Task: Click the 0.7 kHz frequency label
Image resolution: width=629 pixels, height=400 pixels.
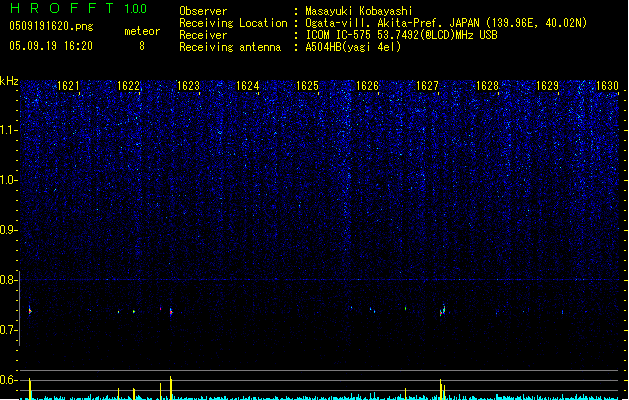Action: pos(9,330)
